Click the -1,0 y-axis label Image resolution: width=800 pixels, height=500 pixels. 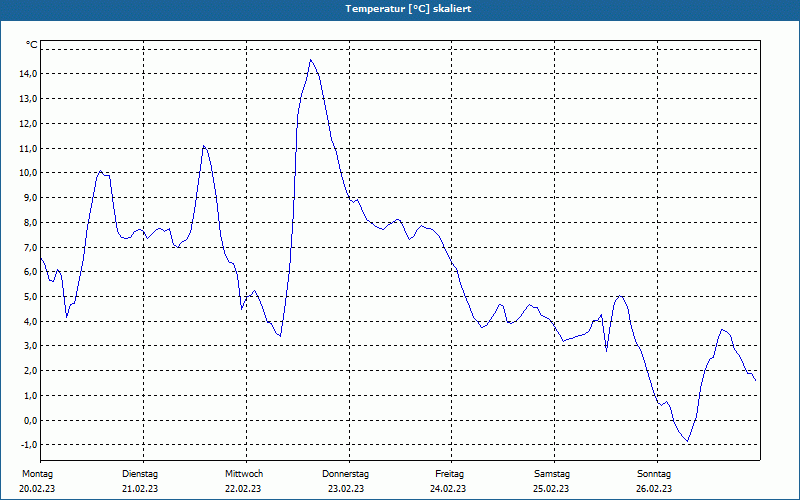tap(29, 444)
